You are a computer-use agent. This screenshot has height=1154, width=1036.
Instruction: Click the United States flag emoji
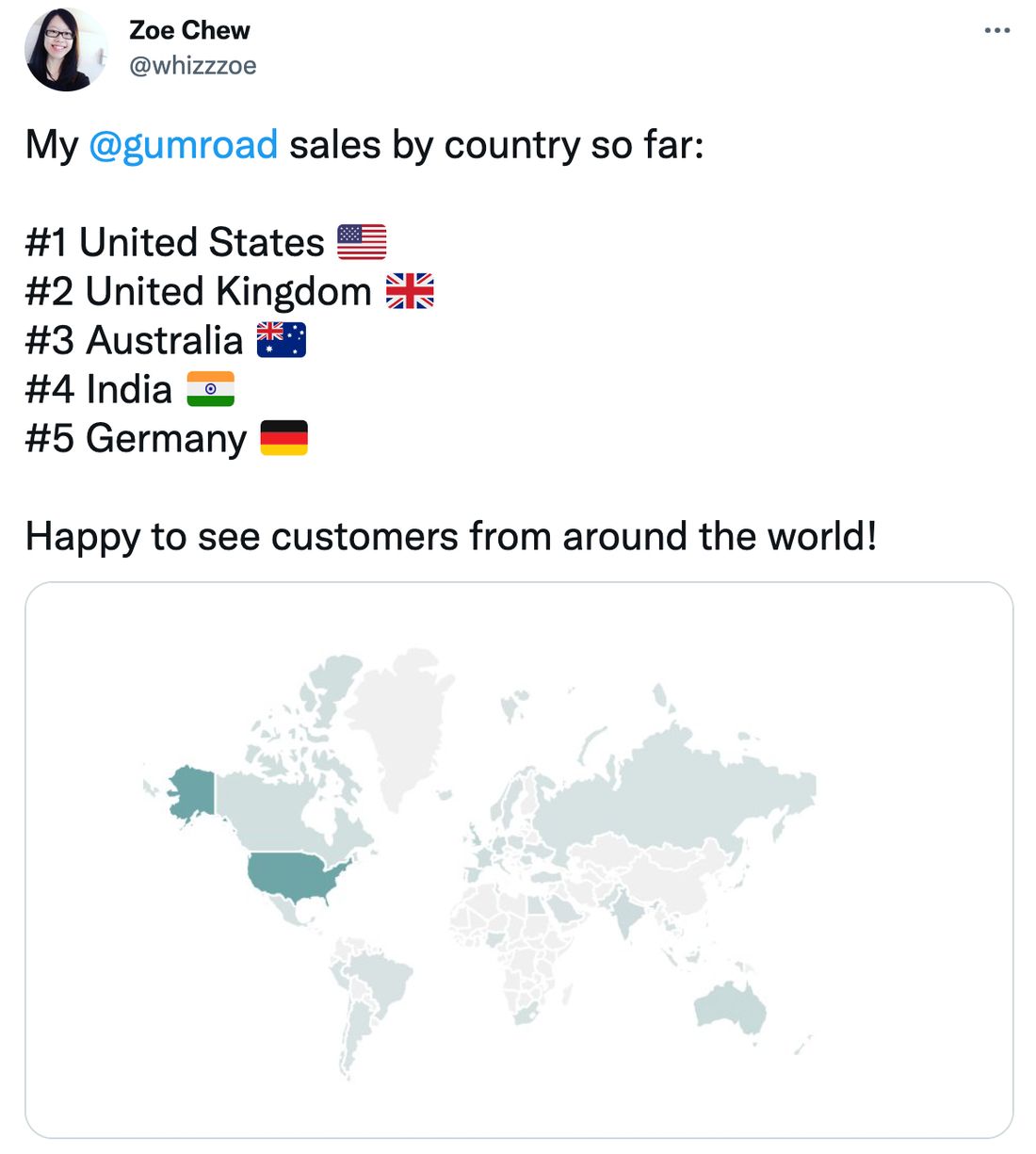click(x=362, y=242)
